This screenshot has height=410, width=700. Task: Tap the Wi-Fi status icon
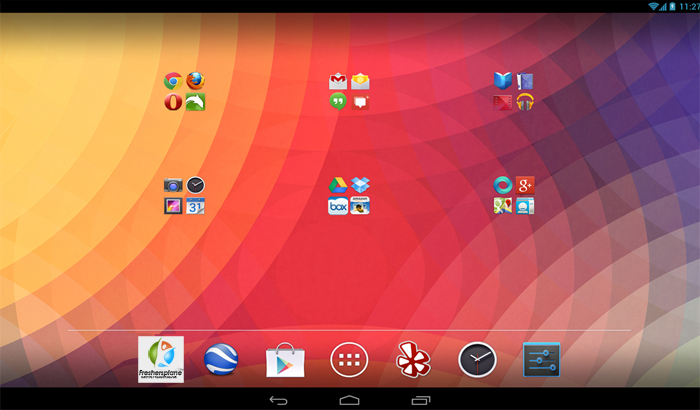pos(655,6)
